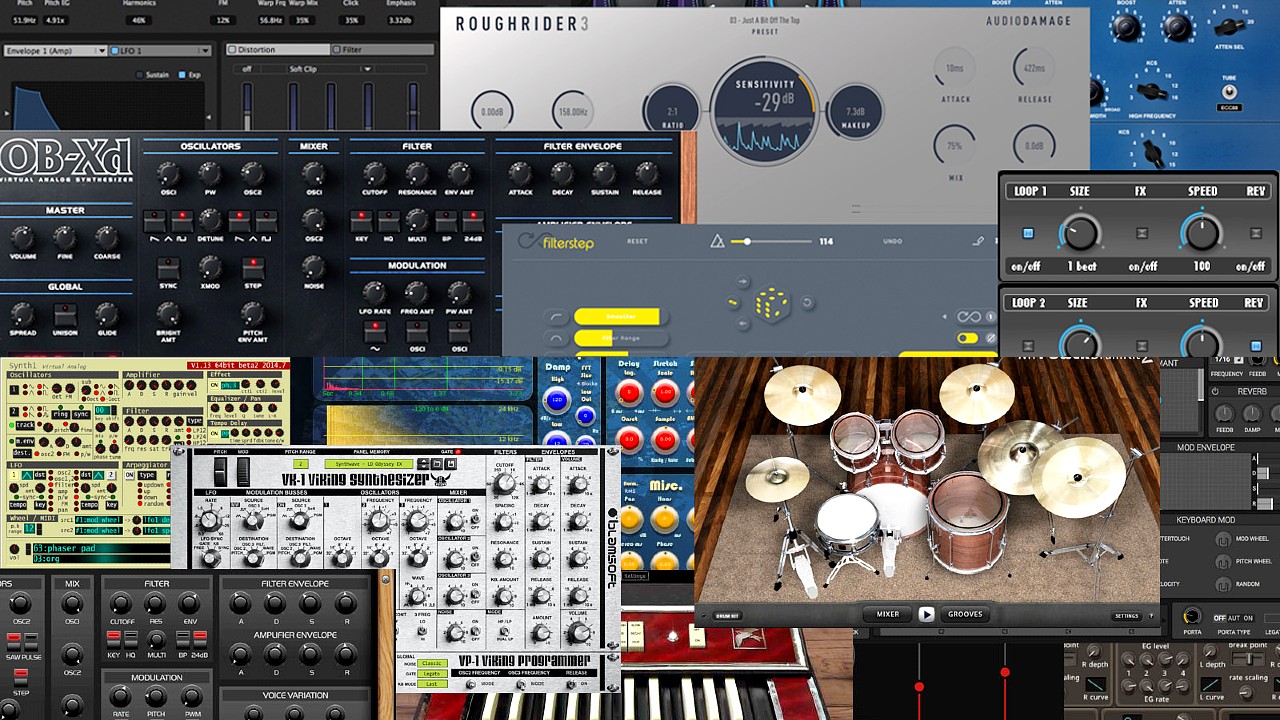Click the help question mark in drum plugin
1280x720 pixels.
pos(1151,616)
